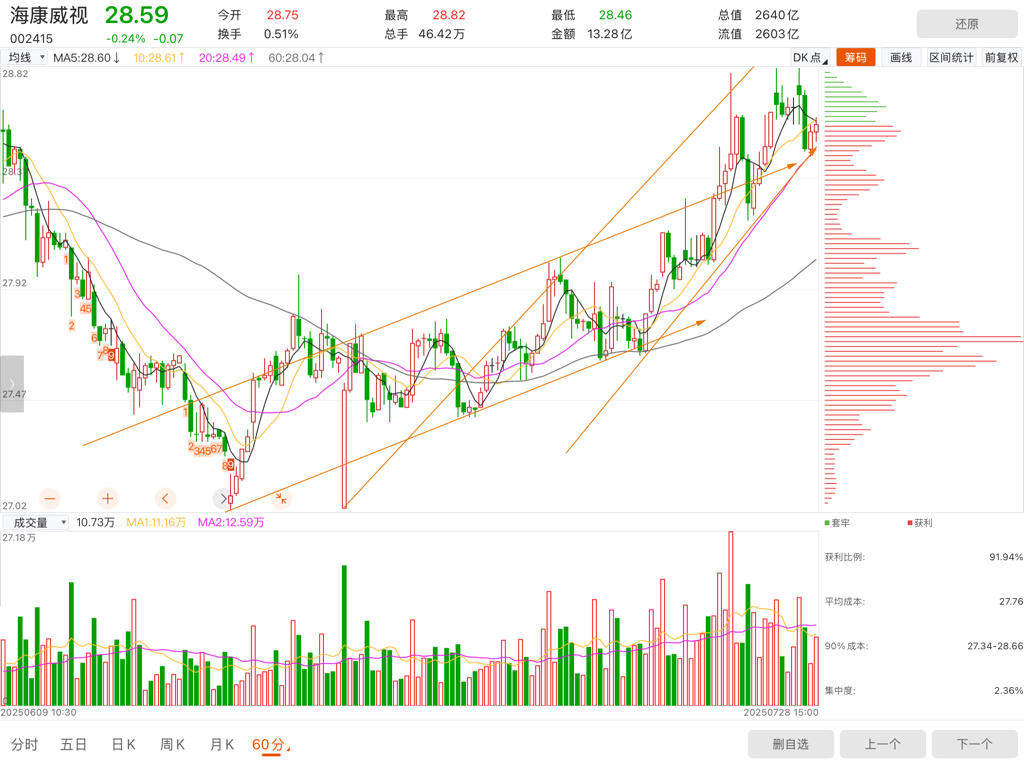The height and width of the screenshot is (768, 1024).
Task: Click the 金额 13.28亿 value
Action: coord(610,34)
